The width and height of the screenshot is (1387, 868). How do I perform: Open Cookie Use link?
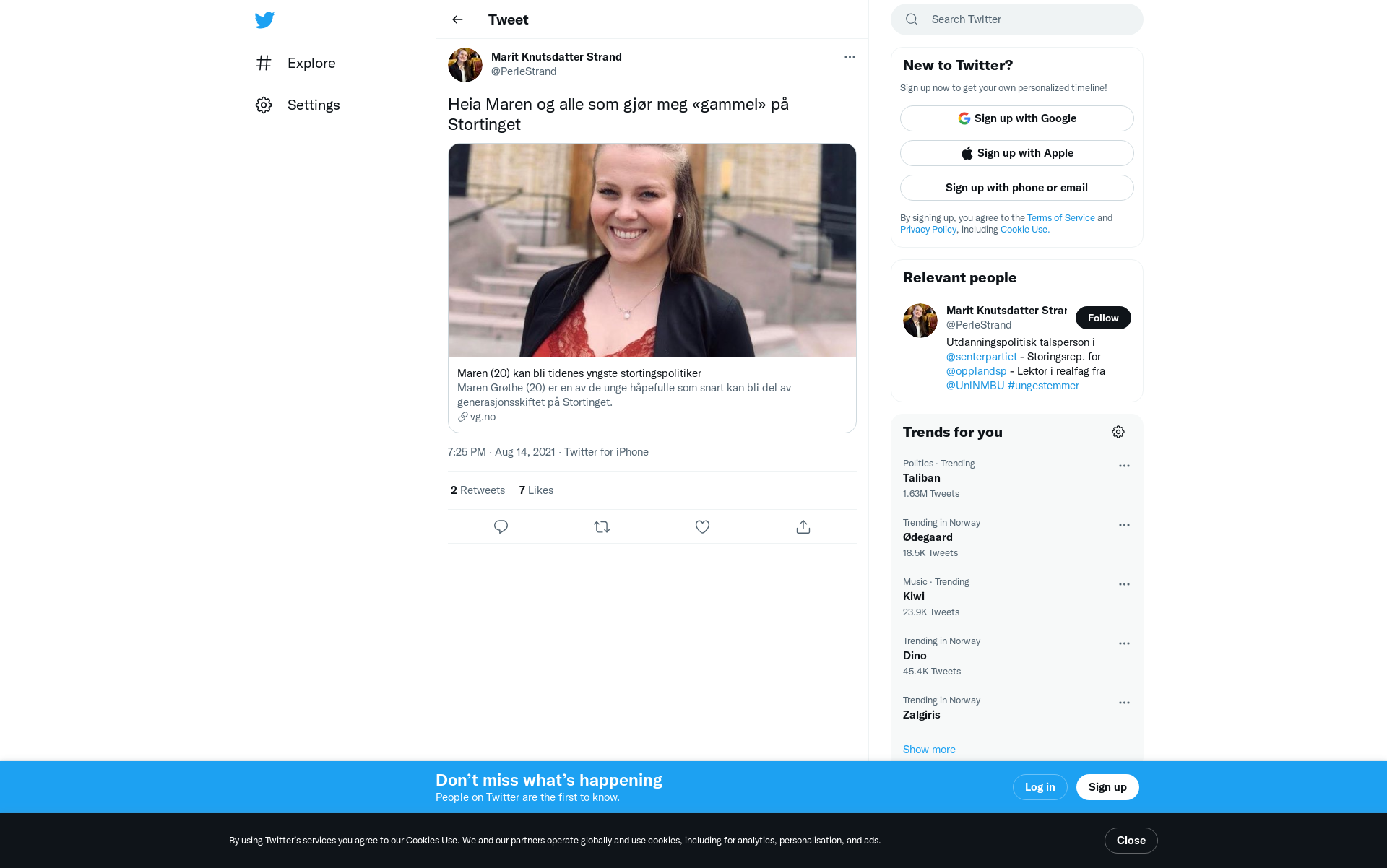(1024, 230)
